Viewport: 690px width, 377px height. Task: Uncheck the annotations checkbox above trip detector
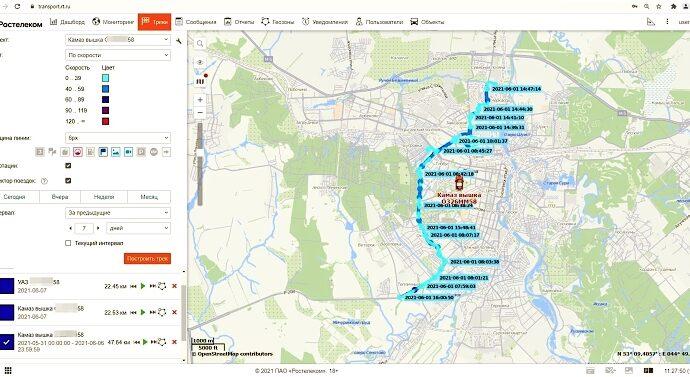68,165
